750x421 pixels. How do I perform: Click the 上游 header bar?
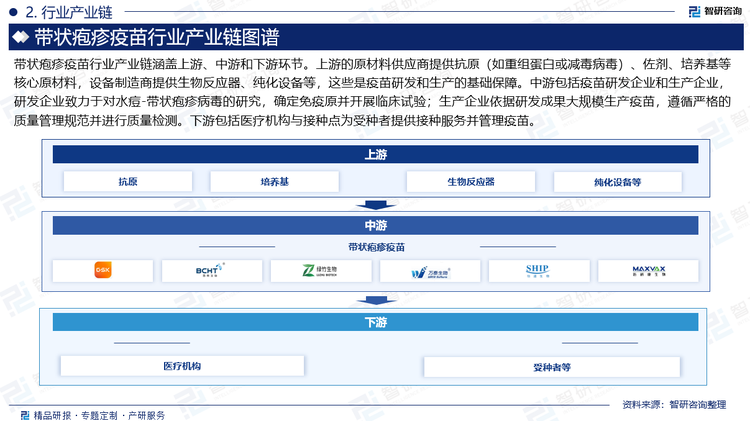coord(375,155)
